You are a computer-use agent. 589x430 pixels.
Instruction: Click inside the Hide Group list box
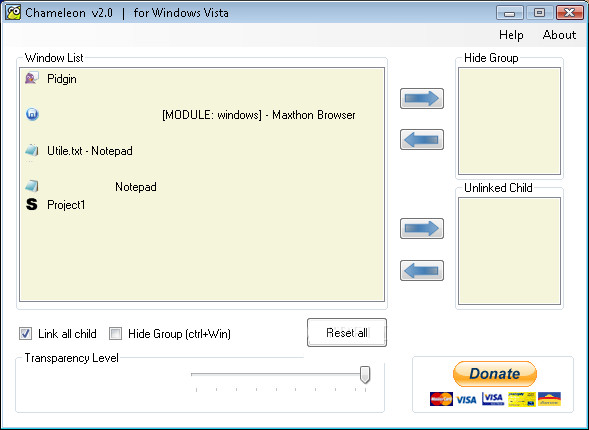[509, 121]
